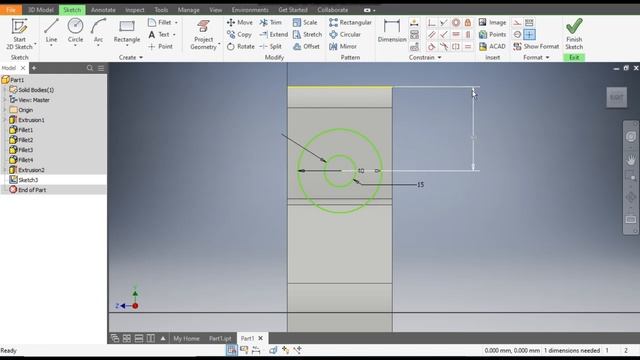The width and height of the screenshot is (640, 360).
Task: Toggle second status bar sketch option icon
Action: click(x=244, y=350)
